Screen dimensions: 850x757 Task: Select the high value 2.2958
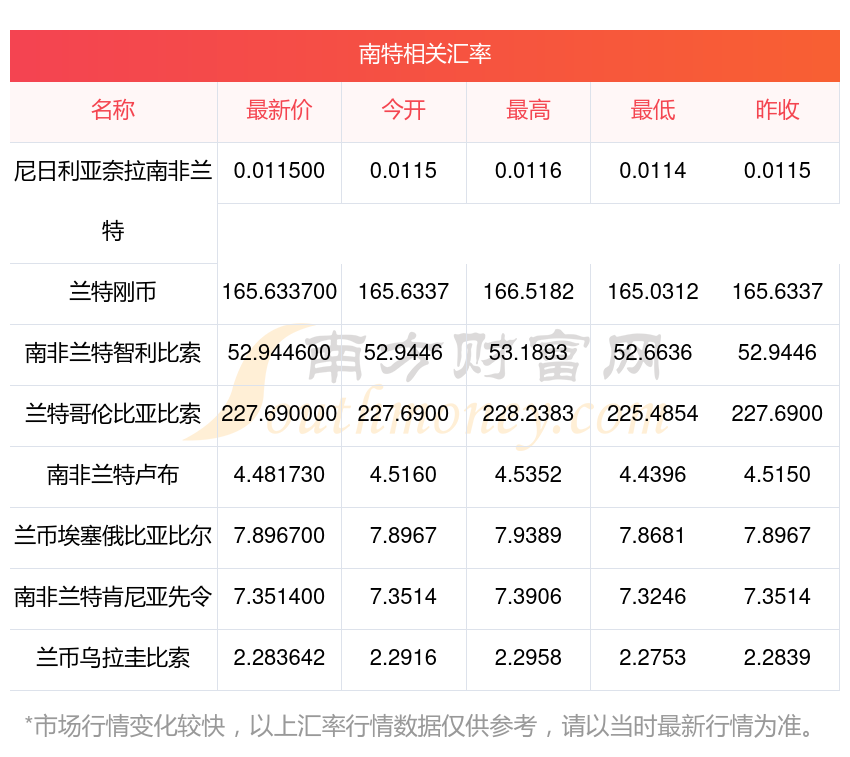pyautogui.click(x=528, y=658)
